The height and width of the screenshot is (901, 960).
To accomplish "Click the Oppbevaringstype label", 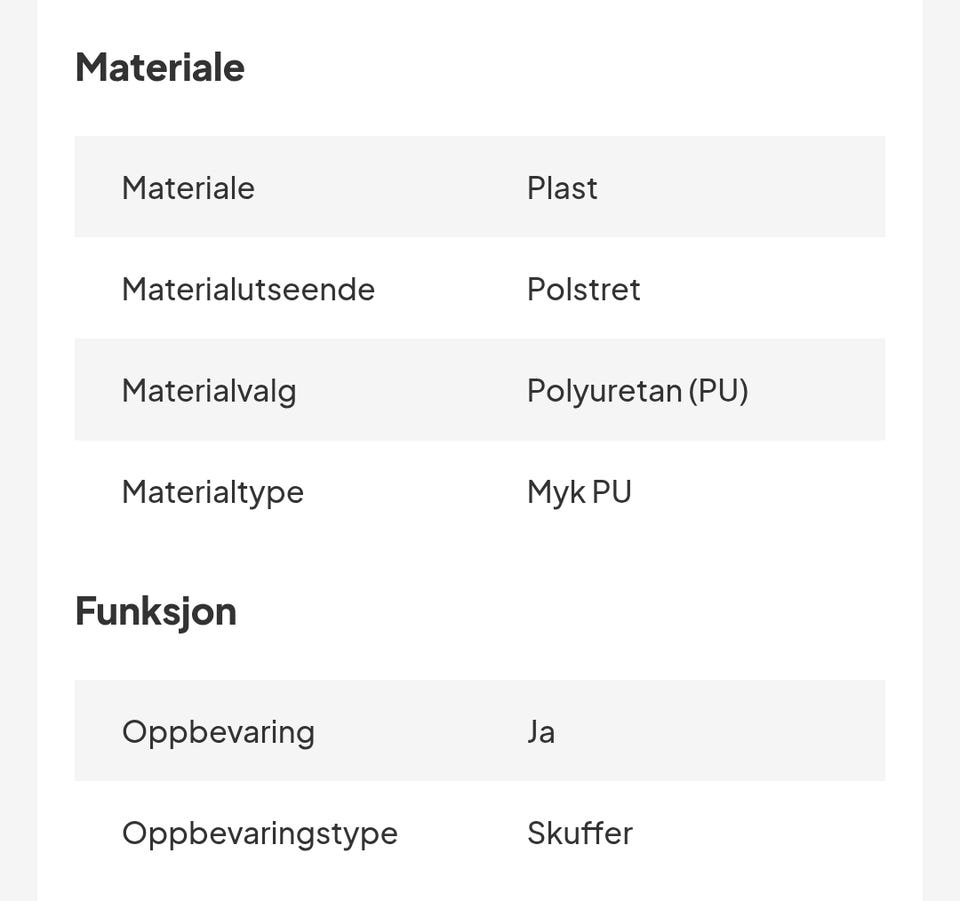I will (260, 833).
